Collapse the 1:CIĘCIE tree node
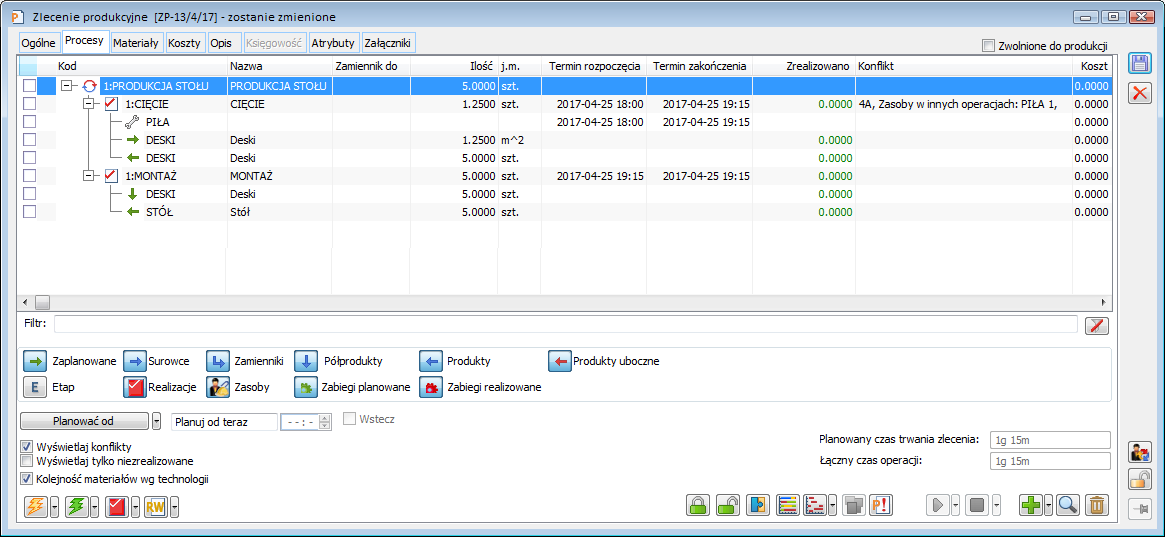This screenshot has width=1168, height=538. click(89, 104)
